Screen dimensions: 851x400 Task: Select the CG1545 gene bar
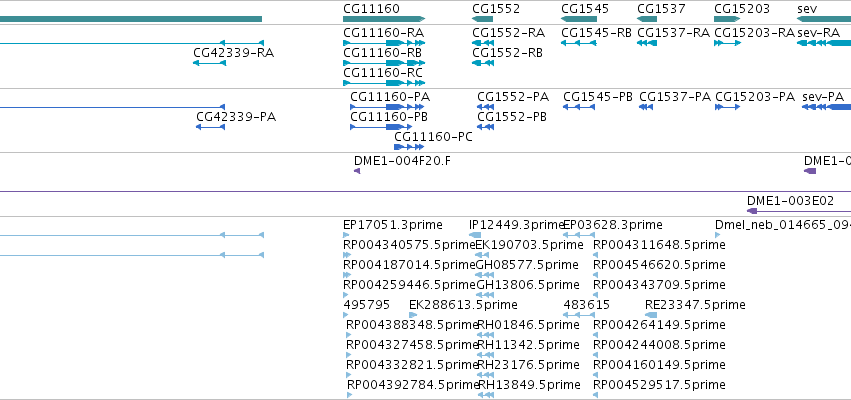tap(579, 19)
